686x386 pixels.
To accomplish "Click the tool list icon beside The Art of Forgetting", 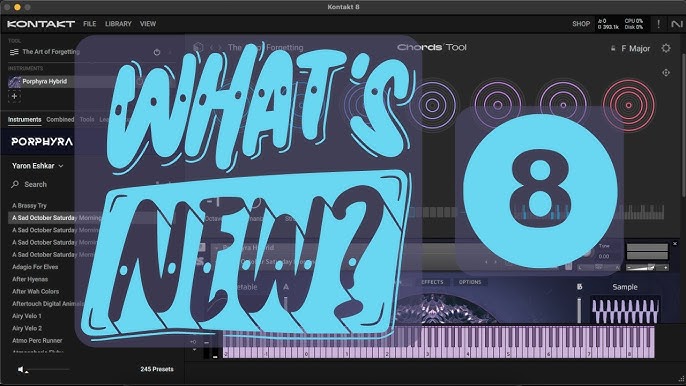I will click(14, 52).
